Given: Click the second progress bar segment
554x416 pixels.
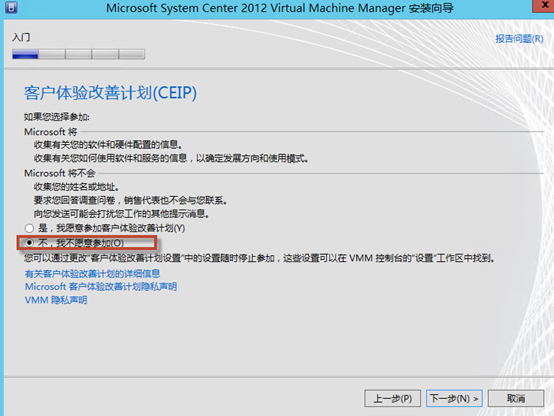Looking at the screenshot, I should 52,54.
